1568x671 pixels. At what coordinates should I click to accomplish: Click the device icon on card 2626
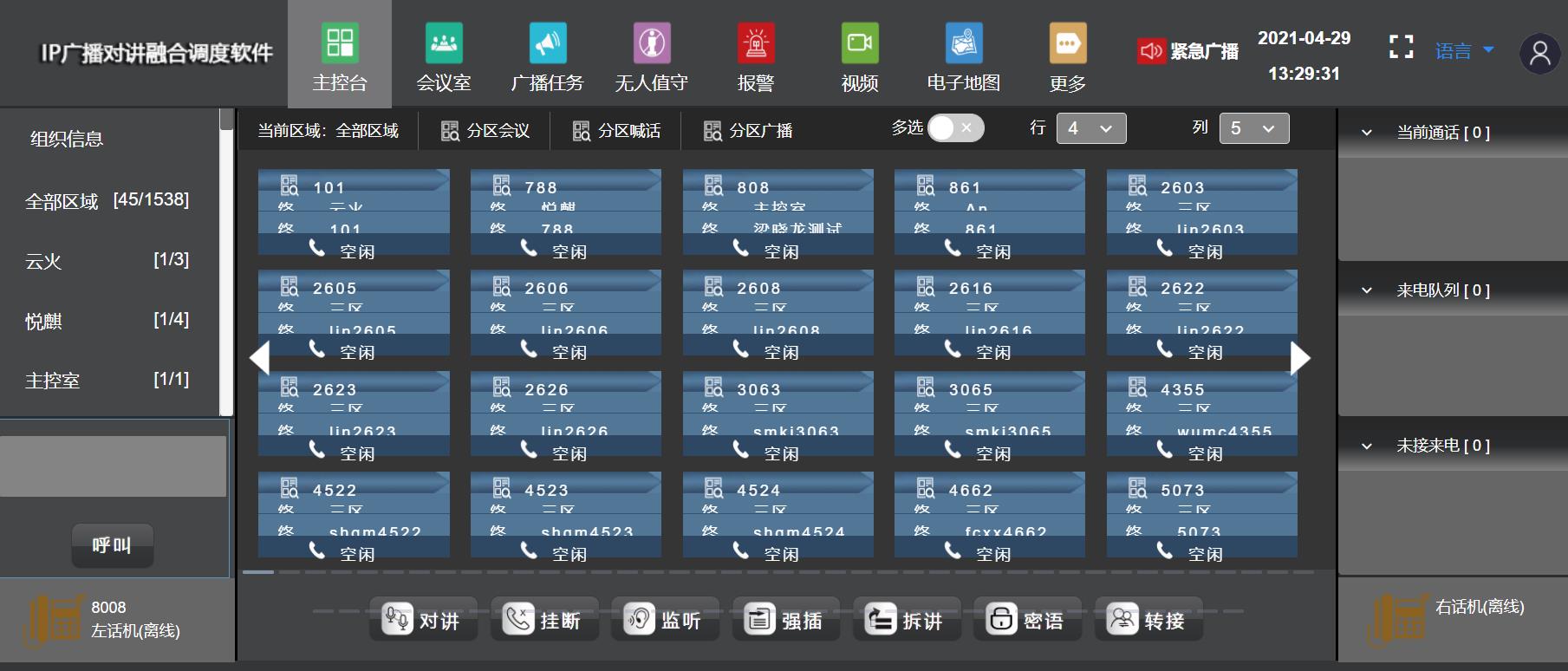point(502,387)
